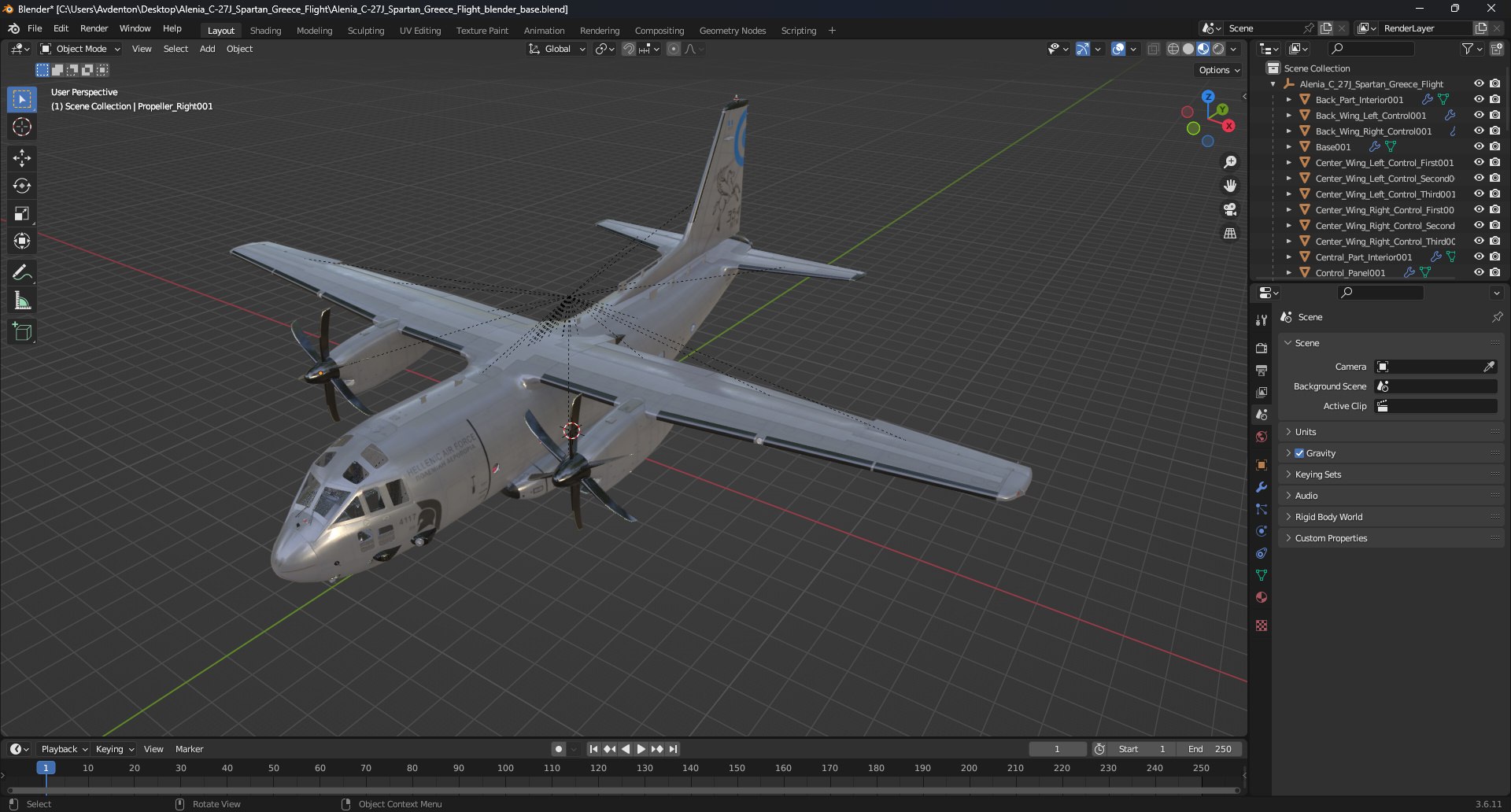Open the Modifiers properties tab
The height and width of the screenshot is (812, 1511).
point(1262,487)
